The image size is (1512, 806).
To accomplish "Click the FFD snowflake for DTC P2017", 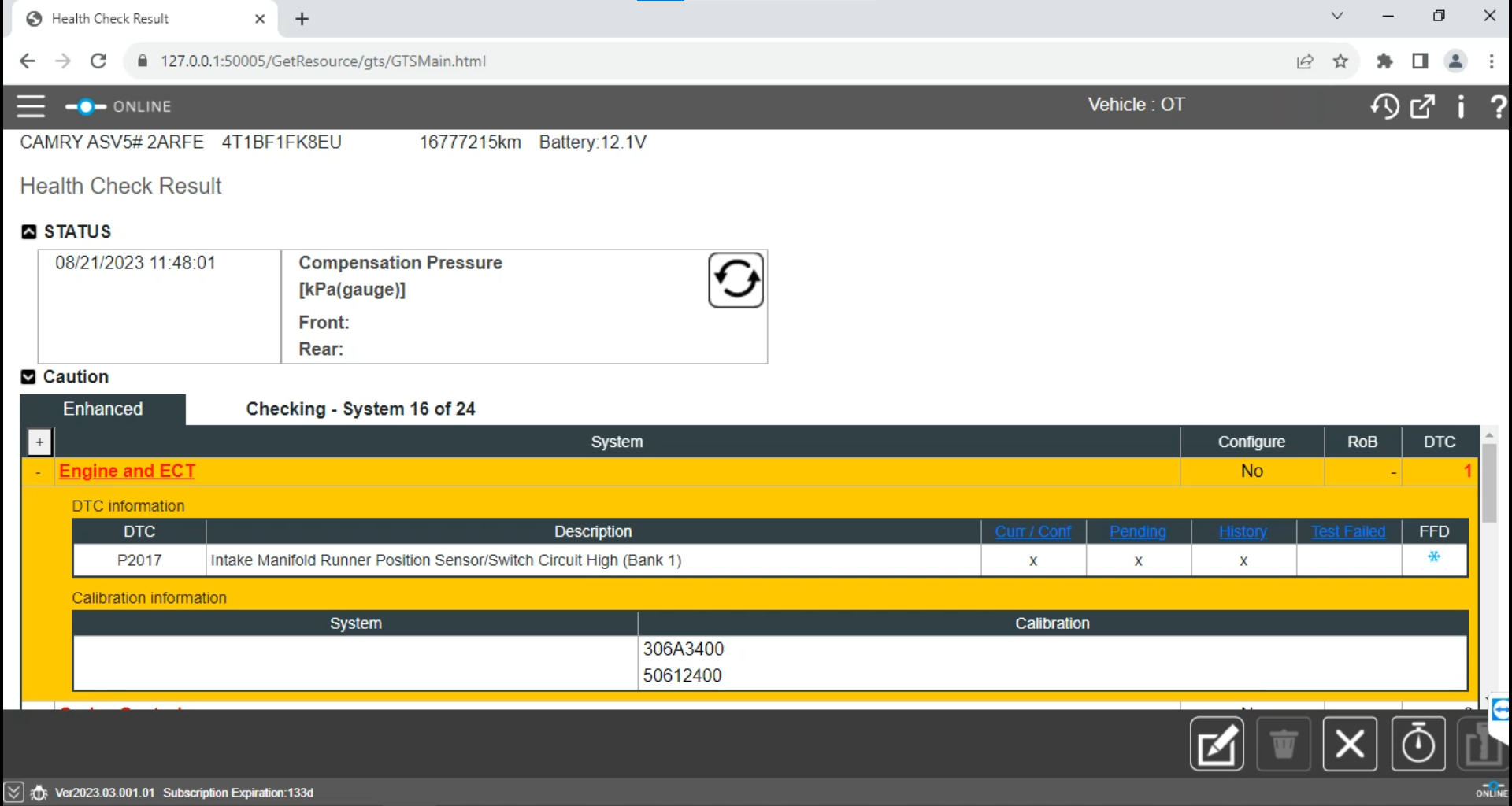I will click(x=1433, y=558).
